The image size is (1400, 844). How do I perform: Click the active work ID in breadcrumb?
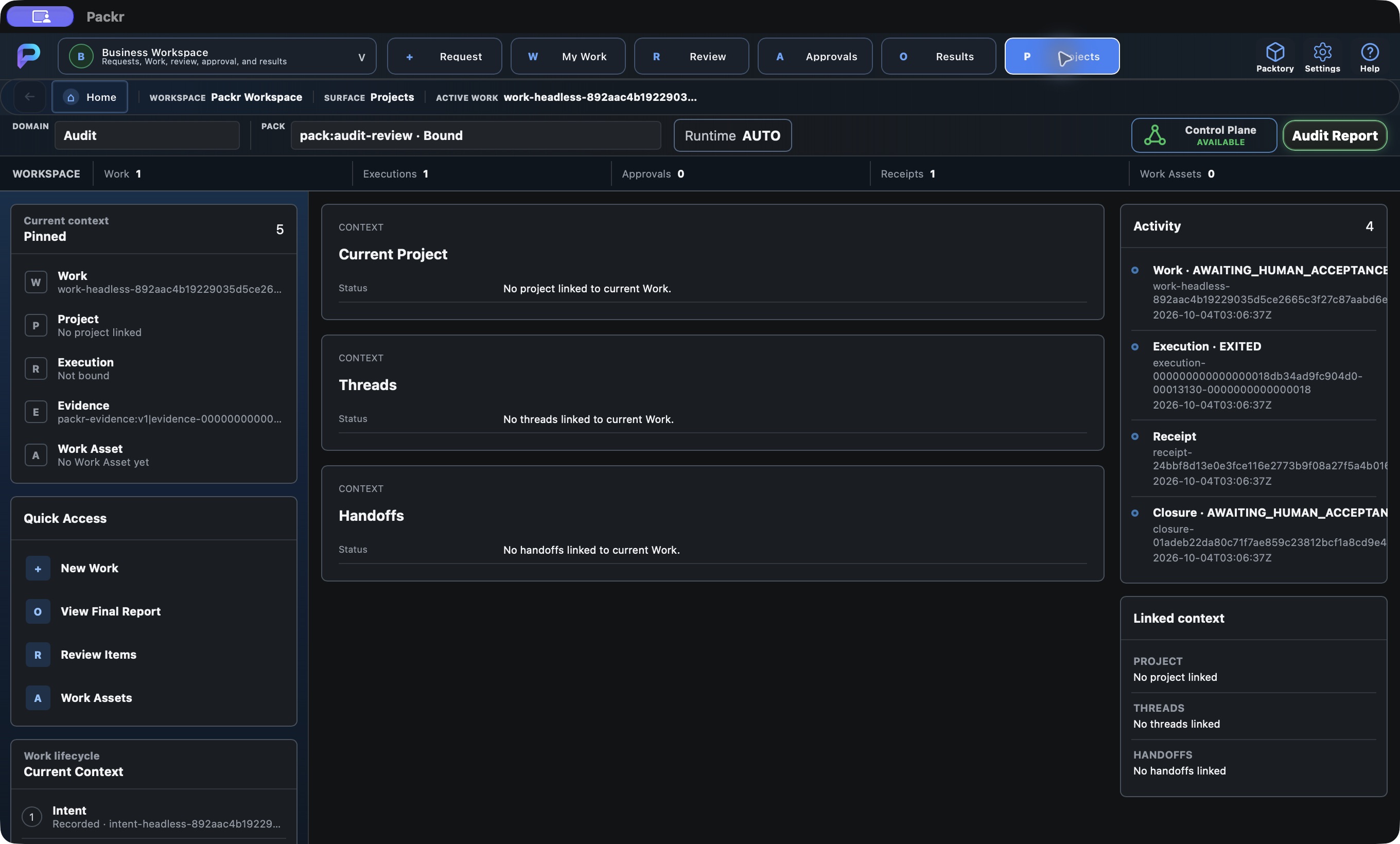[600, 97]
